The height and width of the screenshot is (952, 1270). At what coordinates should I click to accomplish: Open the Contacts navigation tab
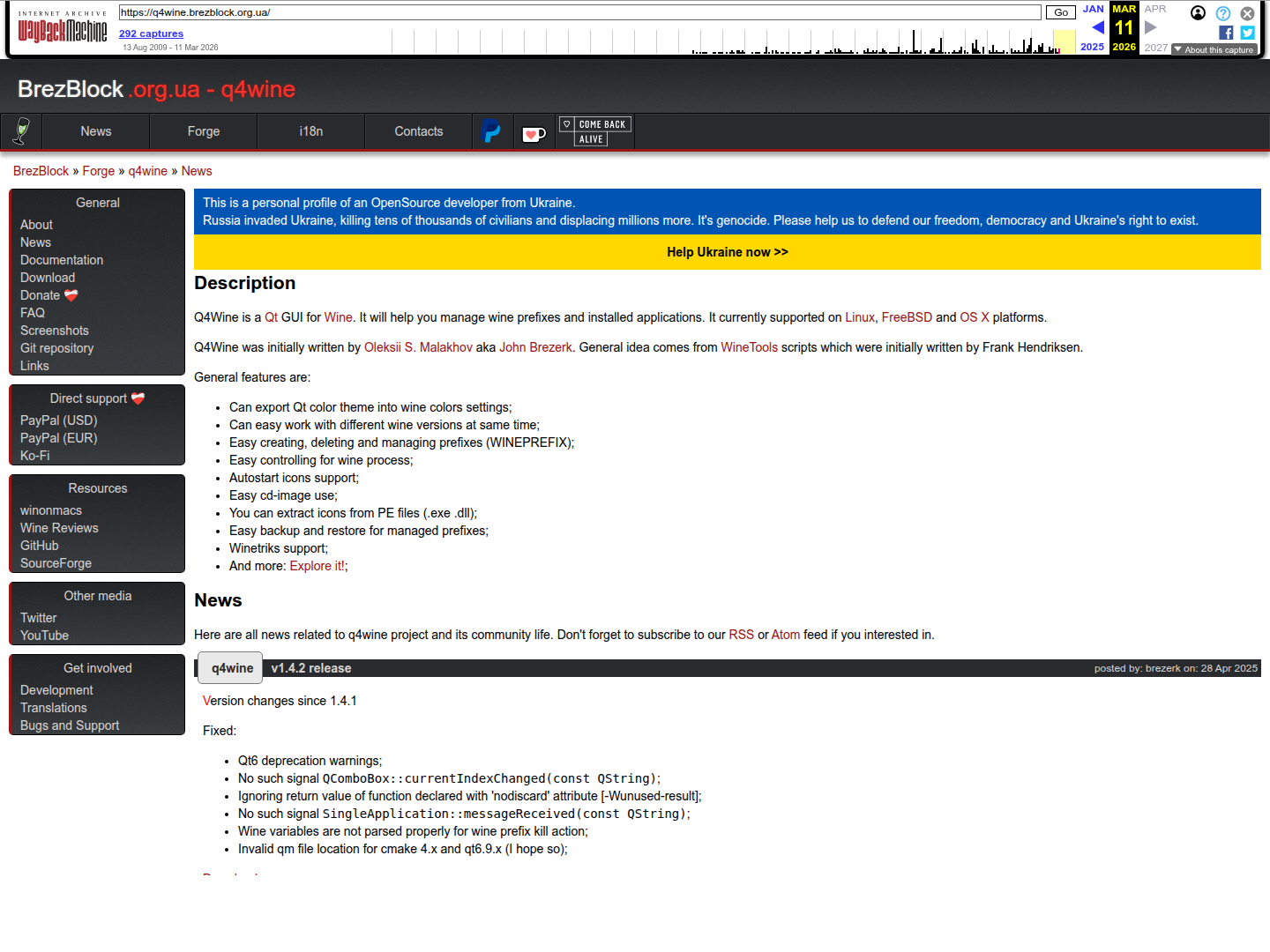pyautogui.click(x=419, y=131)
